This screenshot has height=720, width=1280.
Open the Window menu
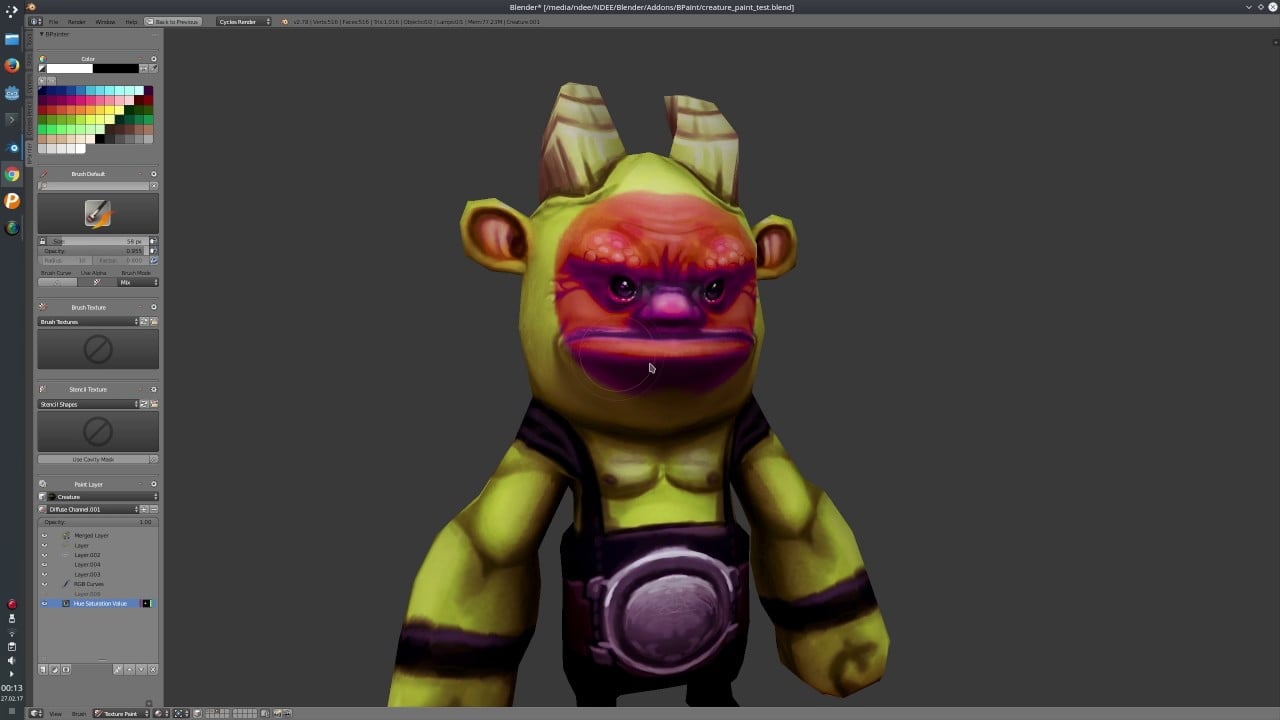[104, 21]
